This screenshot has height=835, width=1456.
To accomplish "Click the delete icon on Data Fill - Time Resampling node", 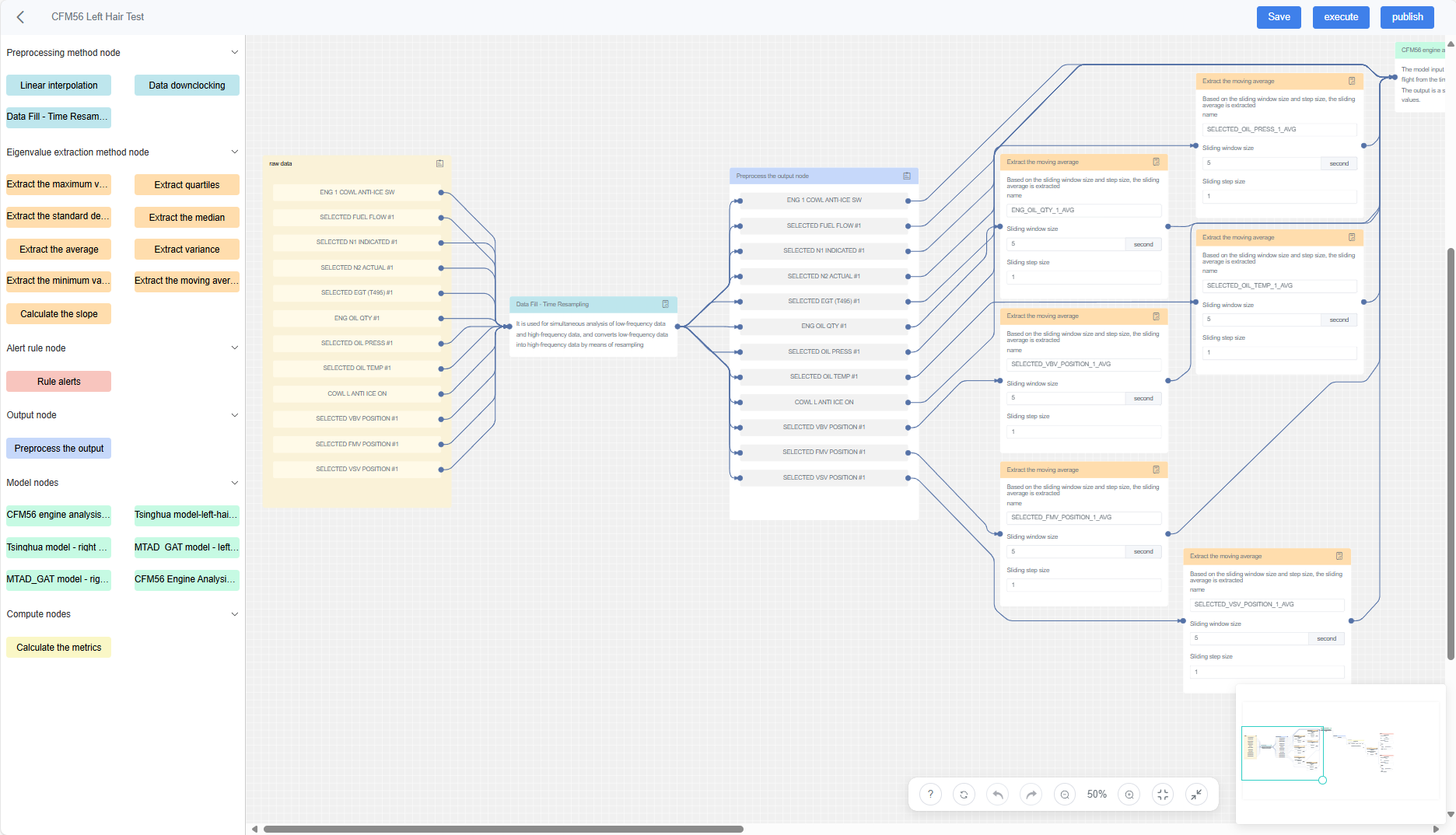I will click(x=665, y=304).
